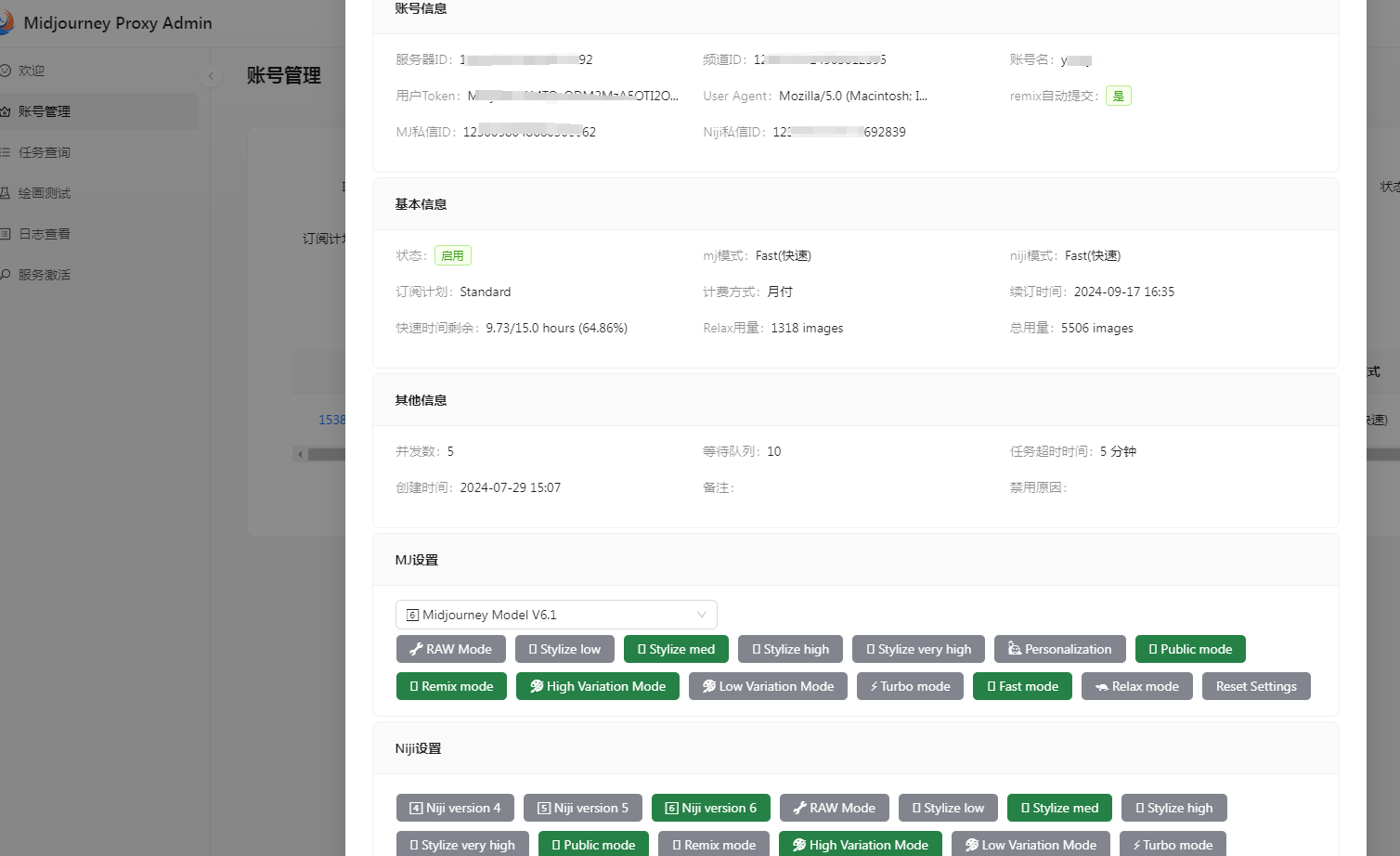Toggle the Fast mode button
The width and height of the screenshot is (1400, 856).
click(x=1022, y=686)
